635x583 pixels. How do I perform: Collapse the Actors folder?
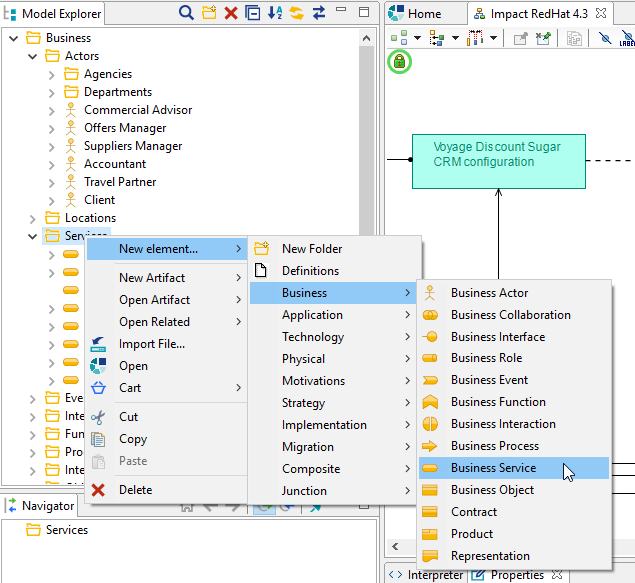point(32,56)
